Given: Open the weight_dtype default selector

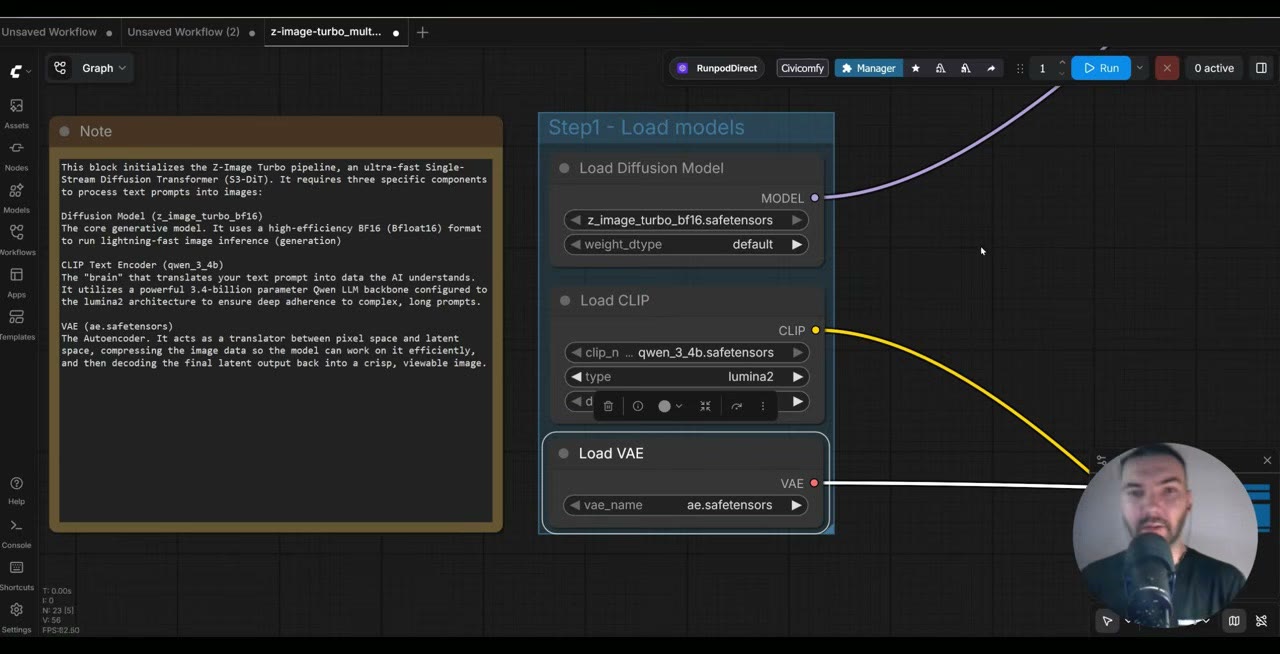Looking at the screenshot, I should [x=686, y=244].
